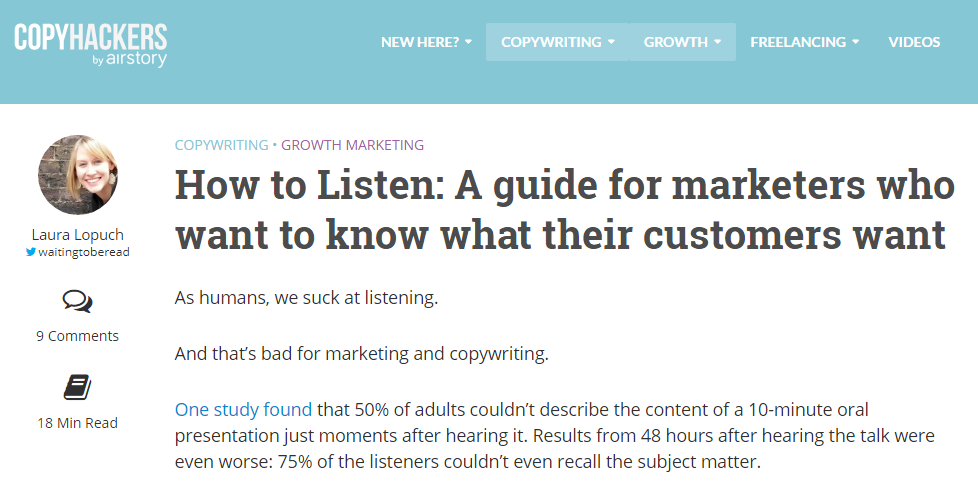Open the Copywriting category link
978x495 pixels.
(x=221, y=145)
